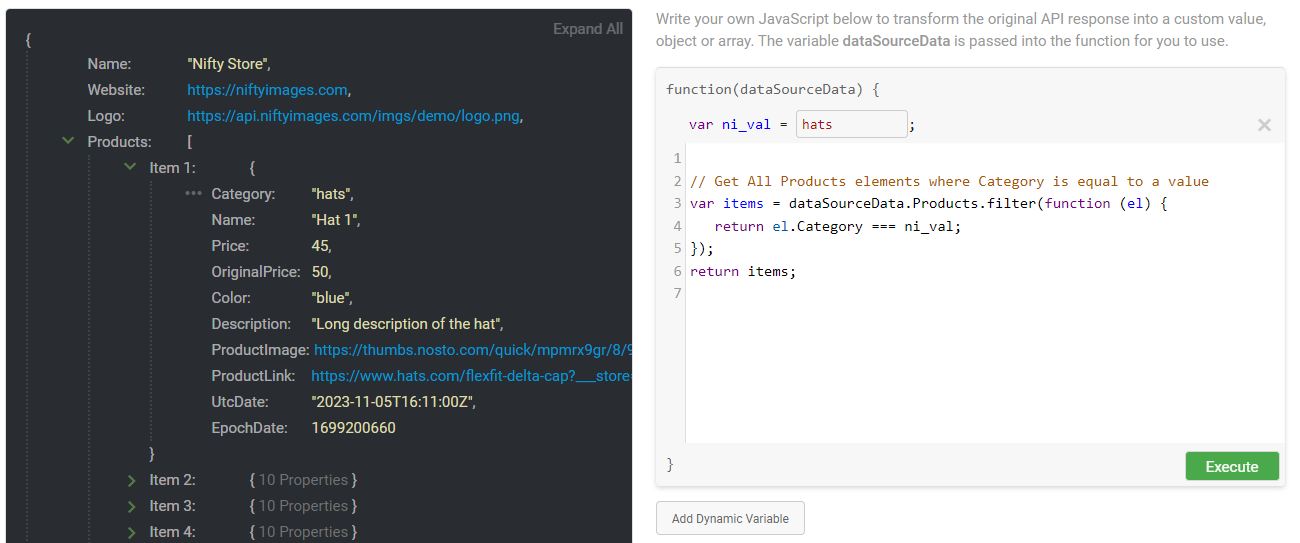This screenshot has height=543, width=1300.
Task: Click the three-dots icon beside Category
Action: [x=193, y=194]
